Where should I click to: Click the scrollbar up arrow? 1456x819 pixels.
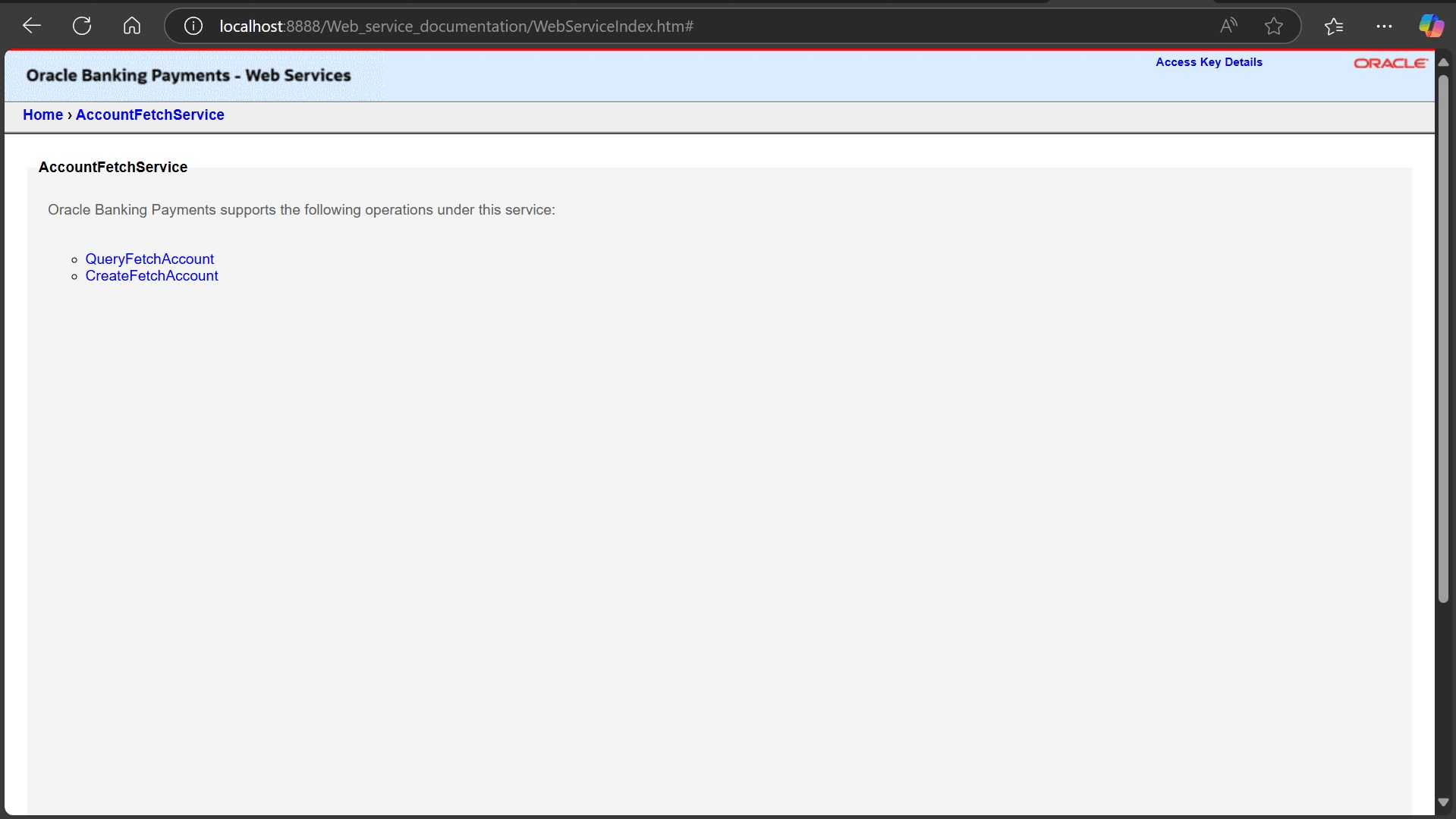[x=1443, y=62]
